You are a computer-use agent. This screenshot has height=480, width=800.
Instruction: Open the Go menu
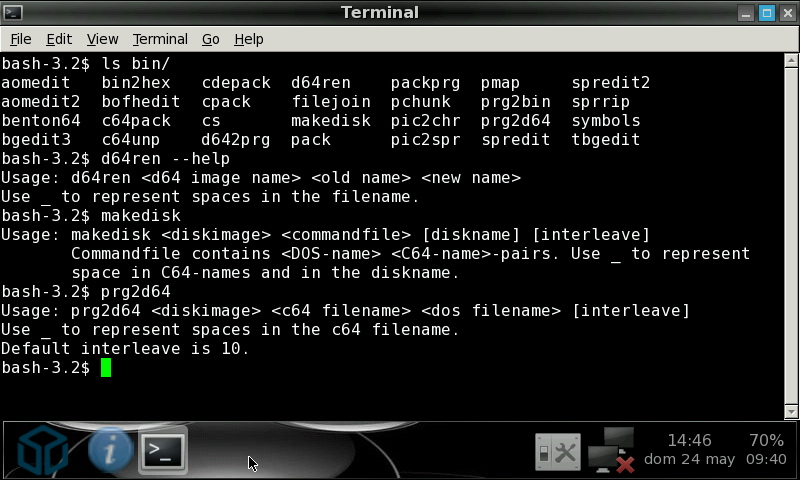[210, 39]
